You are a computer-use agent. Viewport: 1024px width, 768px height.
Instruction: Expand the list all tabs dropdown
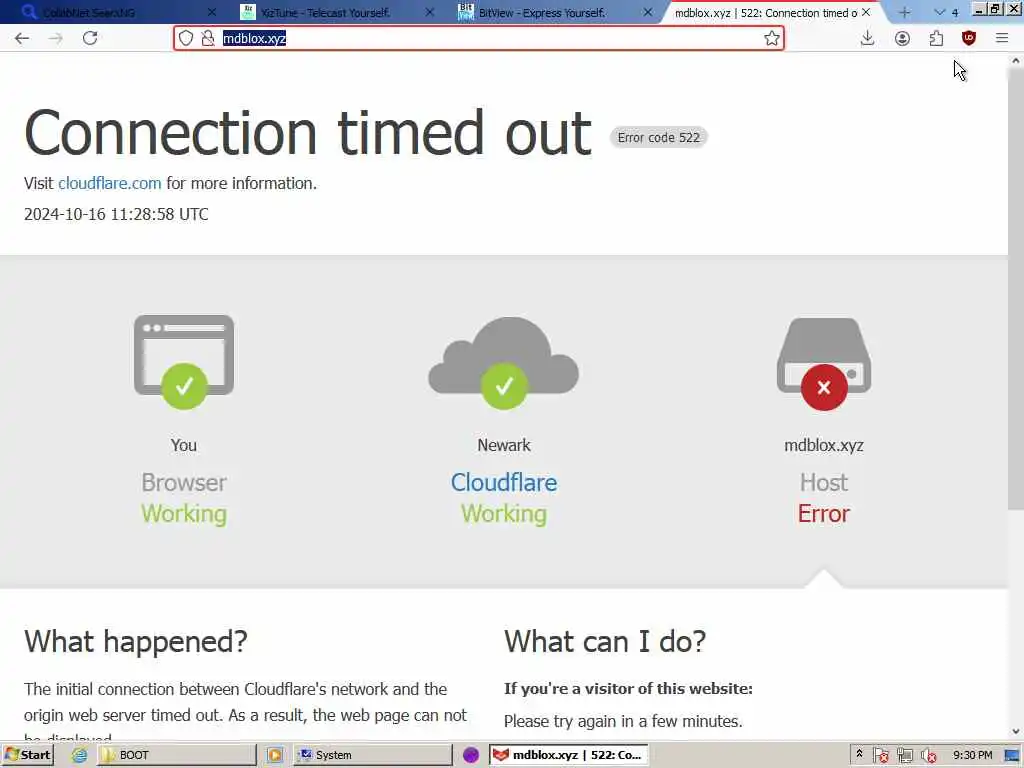tap(940, 12)
